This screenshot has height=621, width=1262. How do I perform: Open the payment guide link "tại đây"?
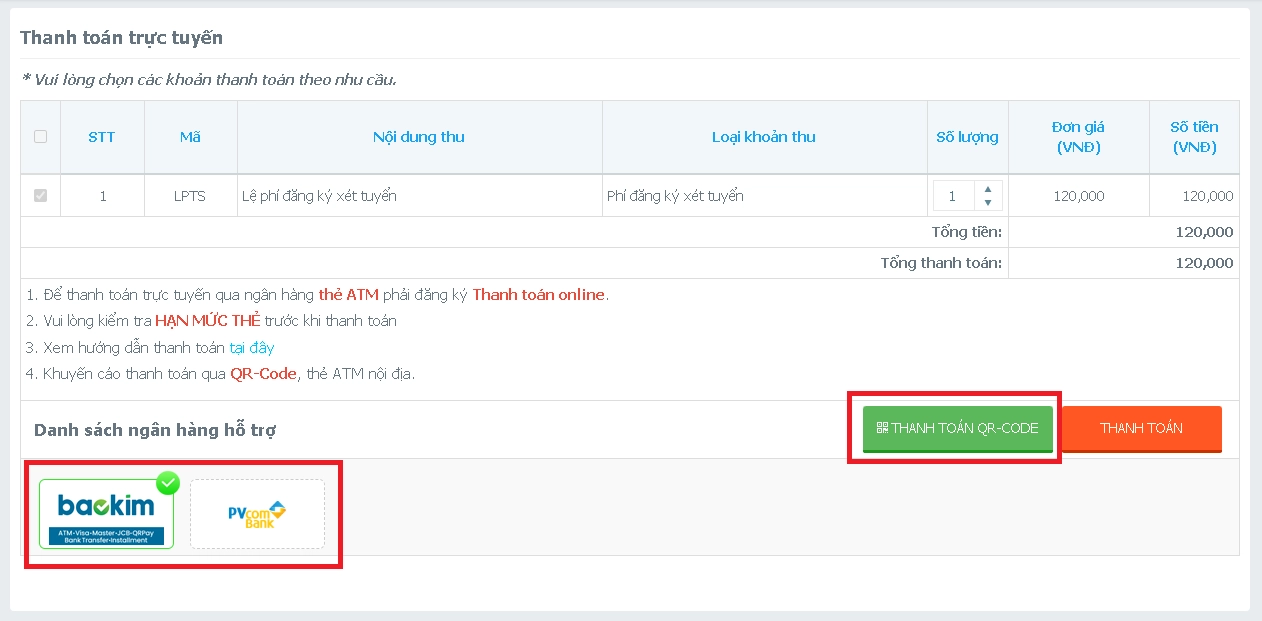click(252, 348)
